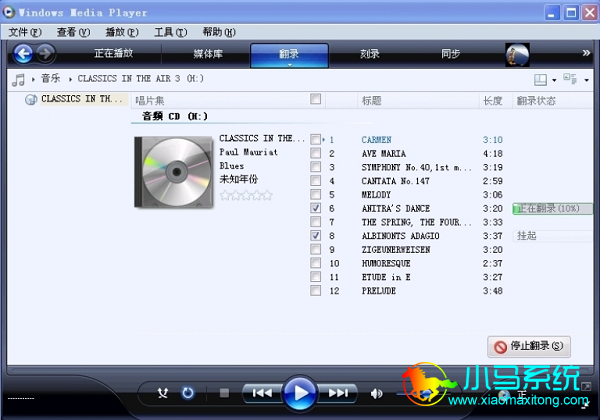This screenshot has height=420, width=600.
Task: Click the Paul Mauriat artist name
Action: coord(248,152)
